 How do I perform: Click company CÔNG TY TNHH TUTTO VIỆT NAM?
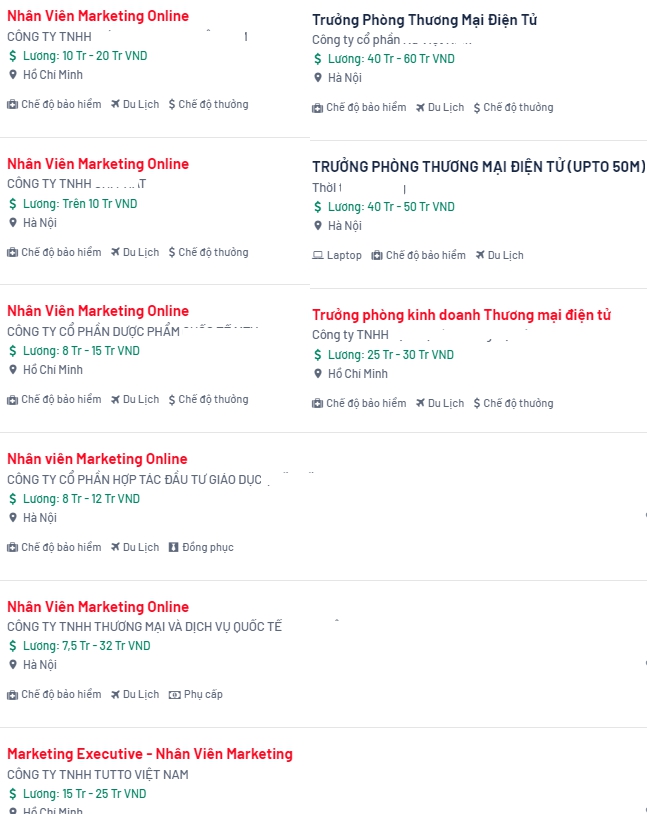point(98,774)
